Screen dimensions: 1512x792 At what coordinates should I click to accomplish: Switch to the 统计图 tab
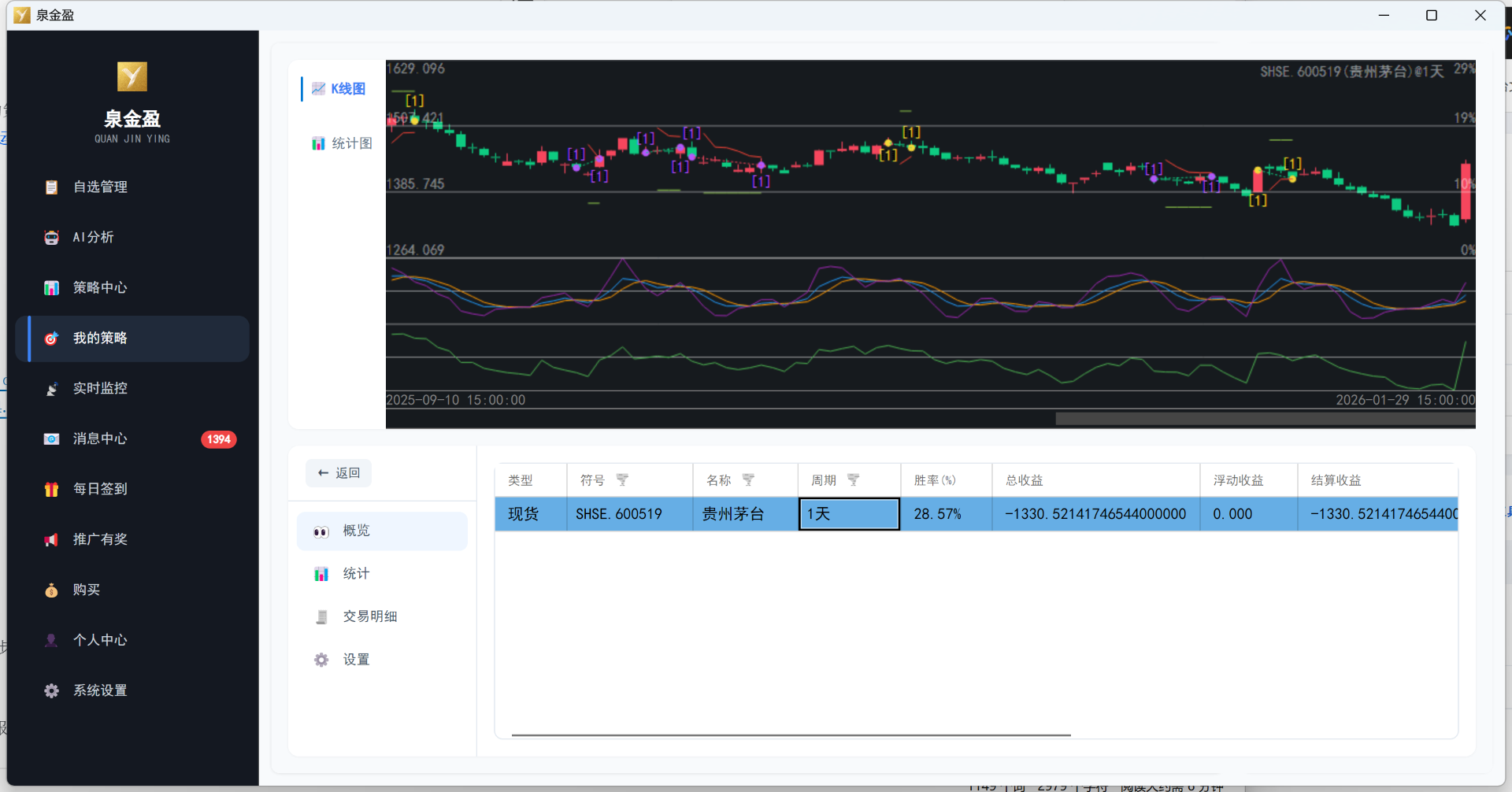click(342, 143)
